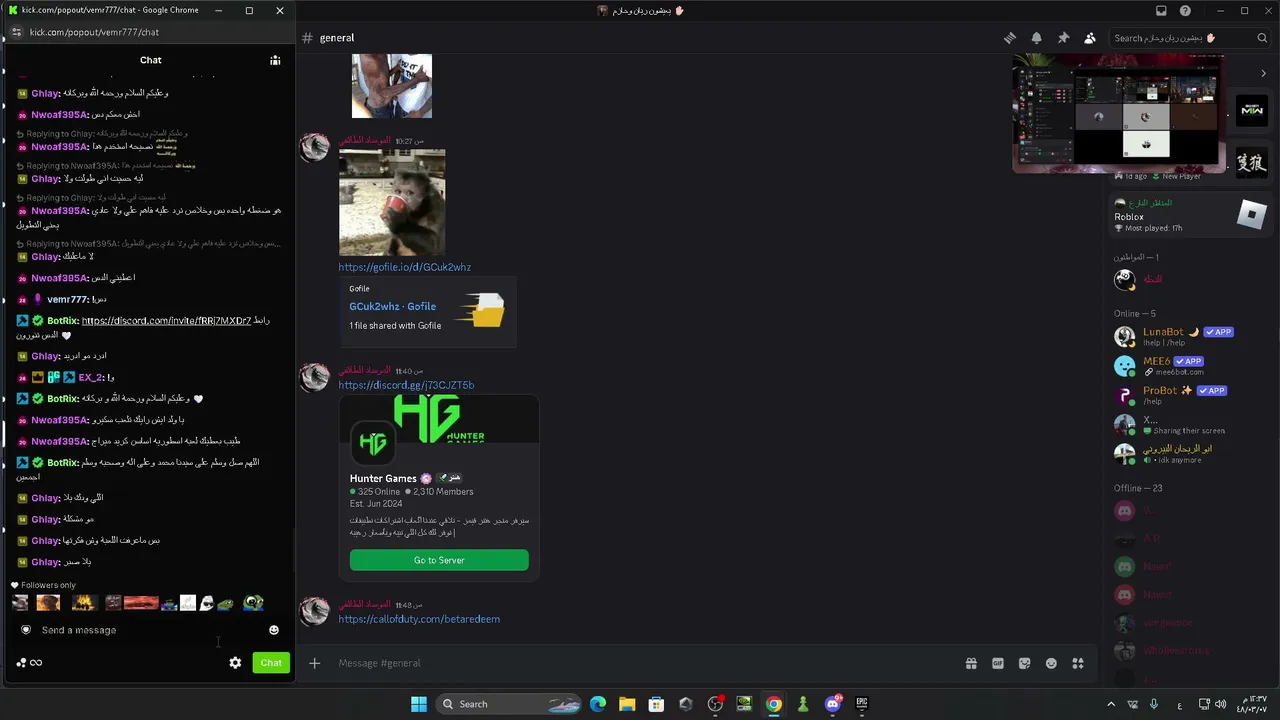1280x720 pixels.
Task: Click the plus attach button in Discord
Action: coord(314,663)
